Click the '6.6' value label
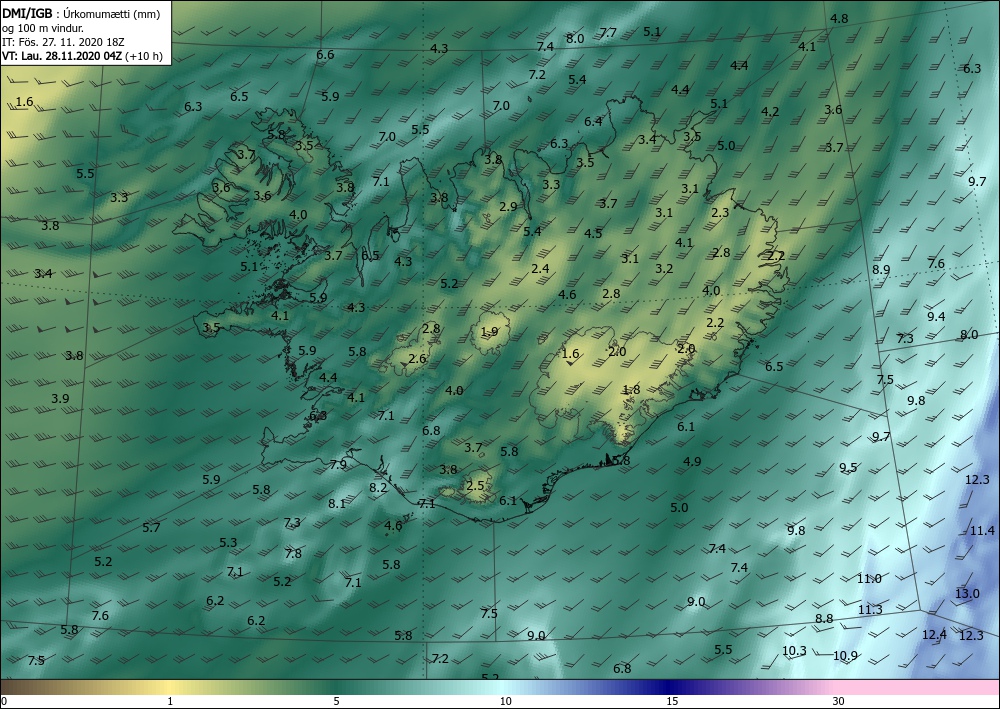1000x709 pixels. click(325, 55)
